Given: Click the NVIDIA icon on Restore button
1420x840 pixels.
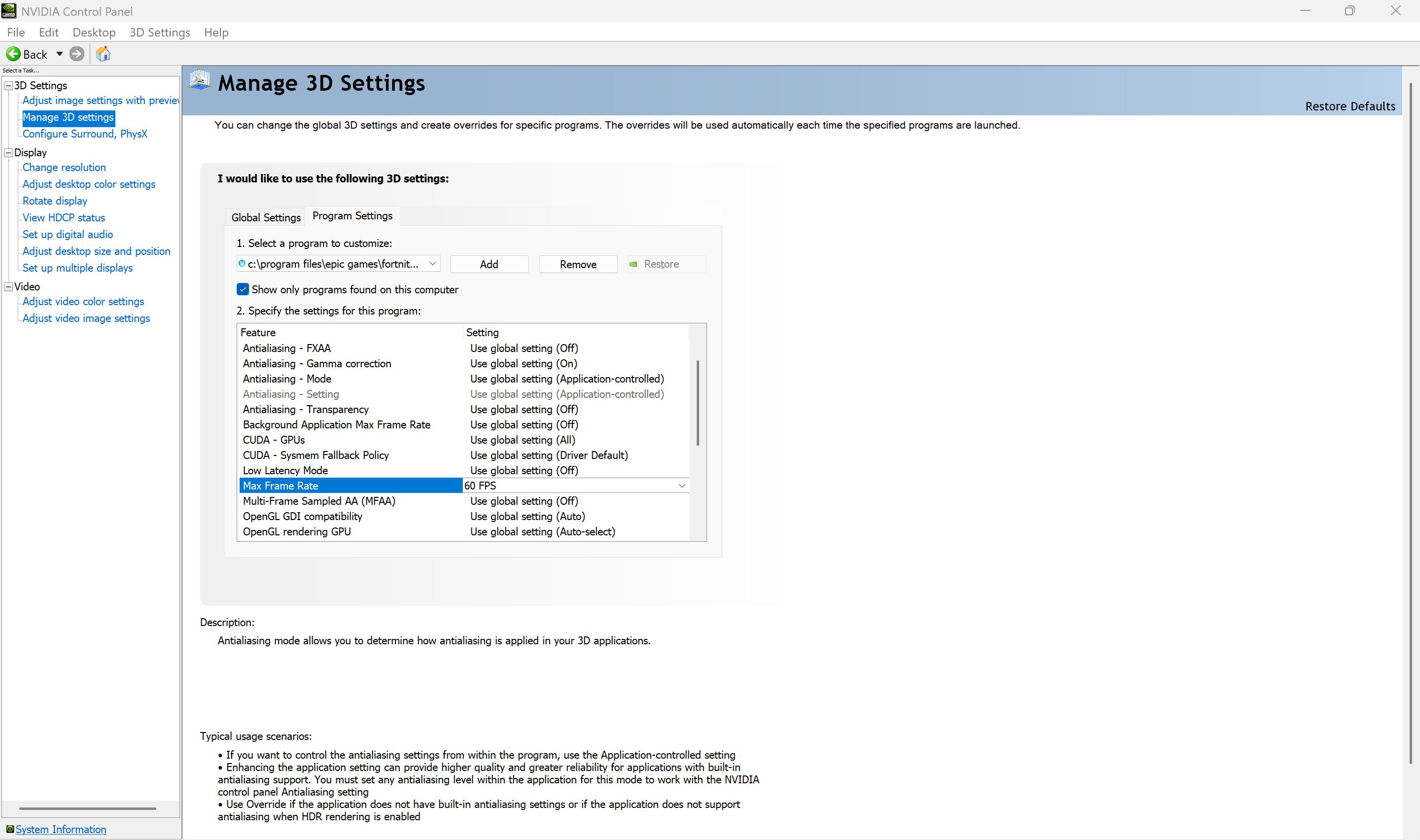Looking at the screenshot, I should pos(634,264).
